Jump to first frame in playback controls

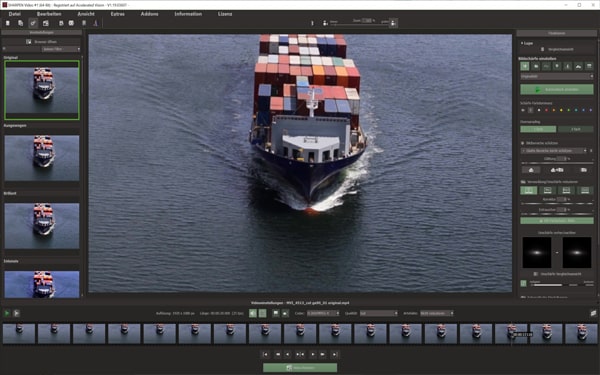pos(266,354)
